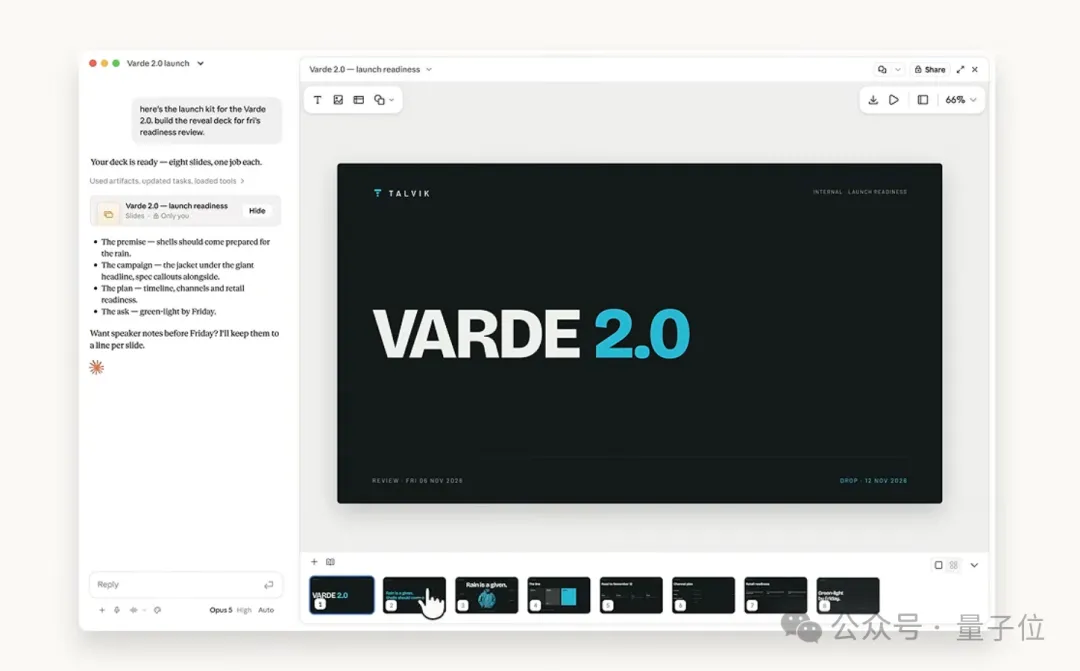Start the slideshow with the play button
Viewport: 1080px width, 671px height.
tap(894, 100)
